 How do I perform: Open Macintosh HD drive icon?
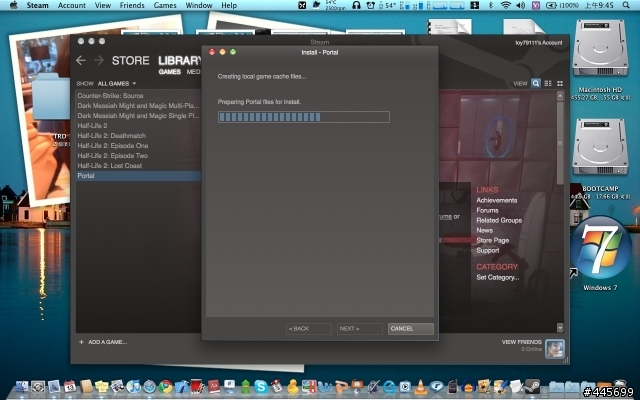[600, 48]
